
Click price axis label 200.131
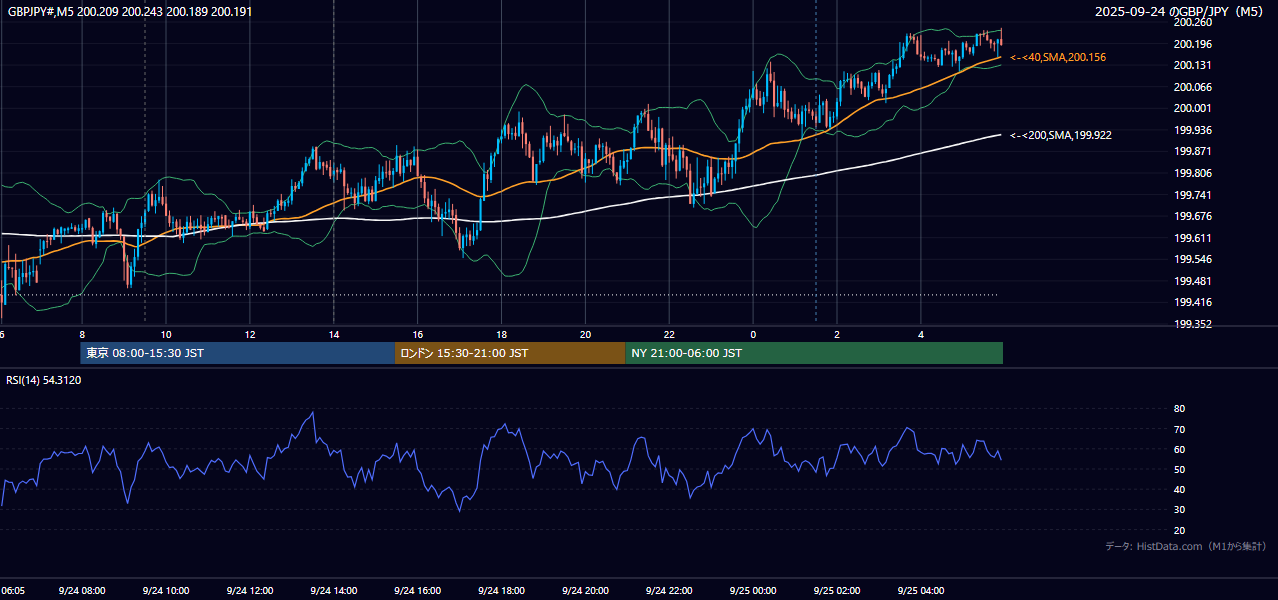(x=1192, y=65)
